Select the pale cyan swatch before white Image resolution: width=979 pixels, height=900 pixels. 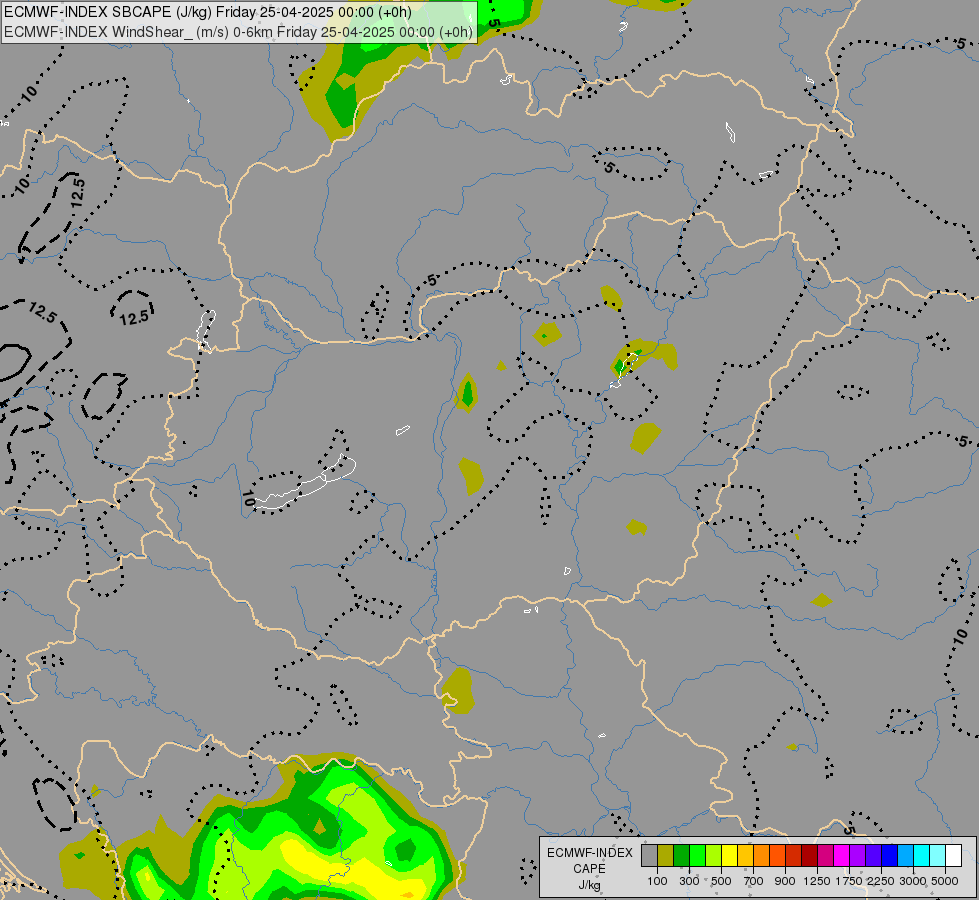click(937, 855)
